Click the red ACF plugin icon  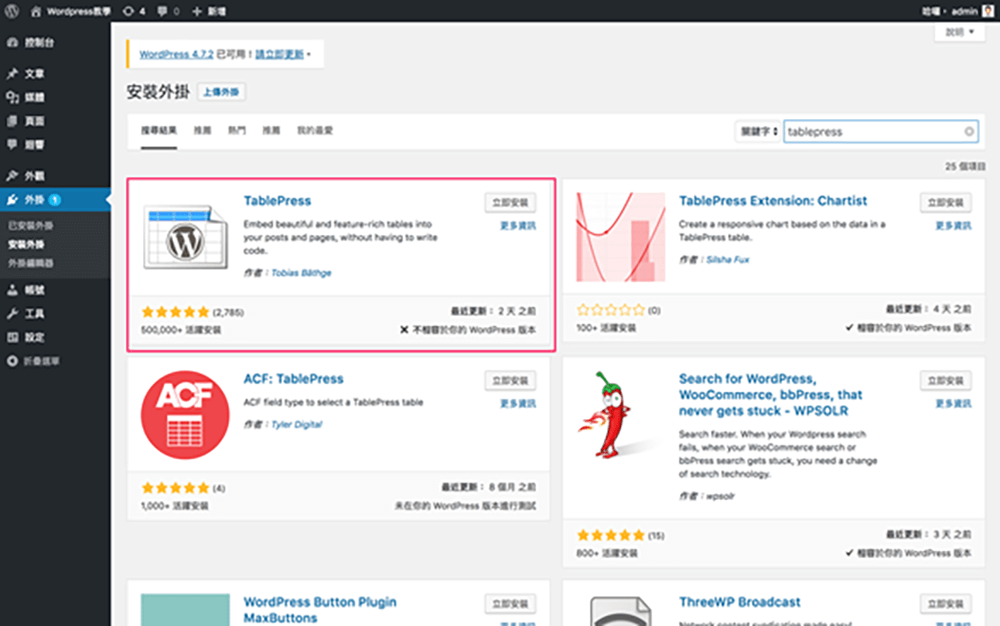(x=185, y=415)
